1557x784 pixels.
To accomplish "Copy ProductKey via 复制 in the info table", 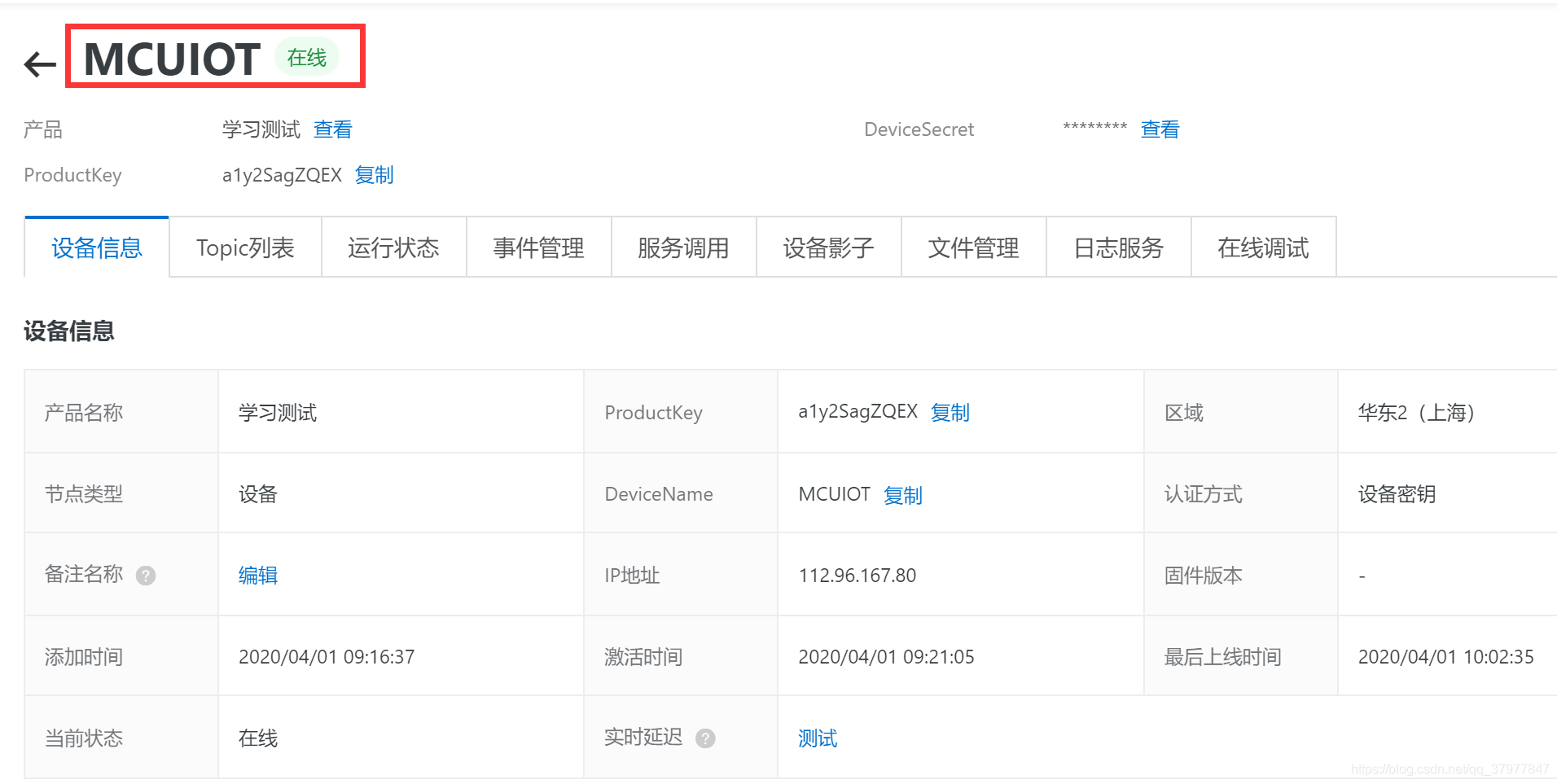I will click(x=950, y=413).
